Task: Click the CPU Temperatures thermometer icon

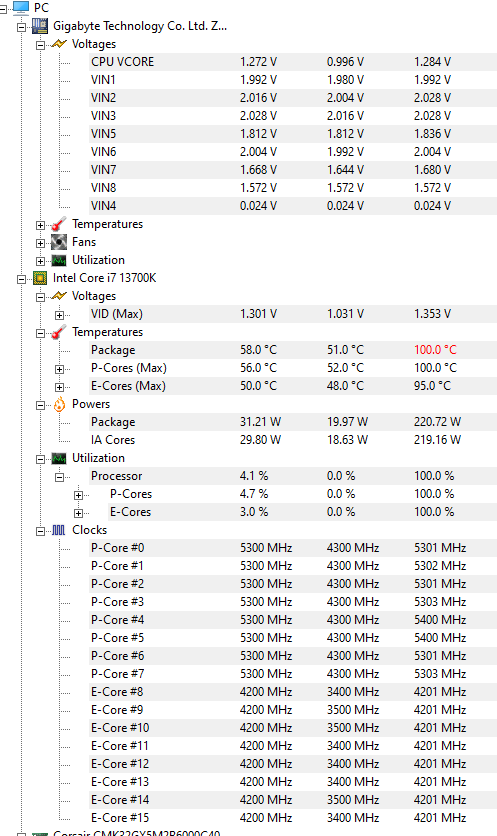Action: [59, 332]
